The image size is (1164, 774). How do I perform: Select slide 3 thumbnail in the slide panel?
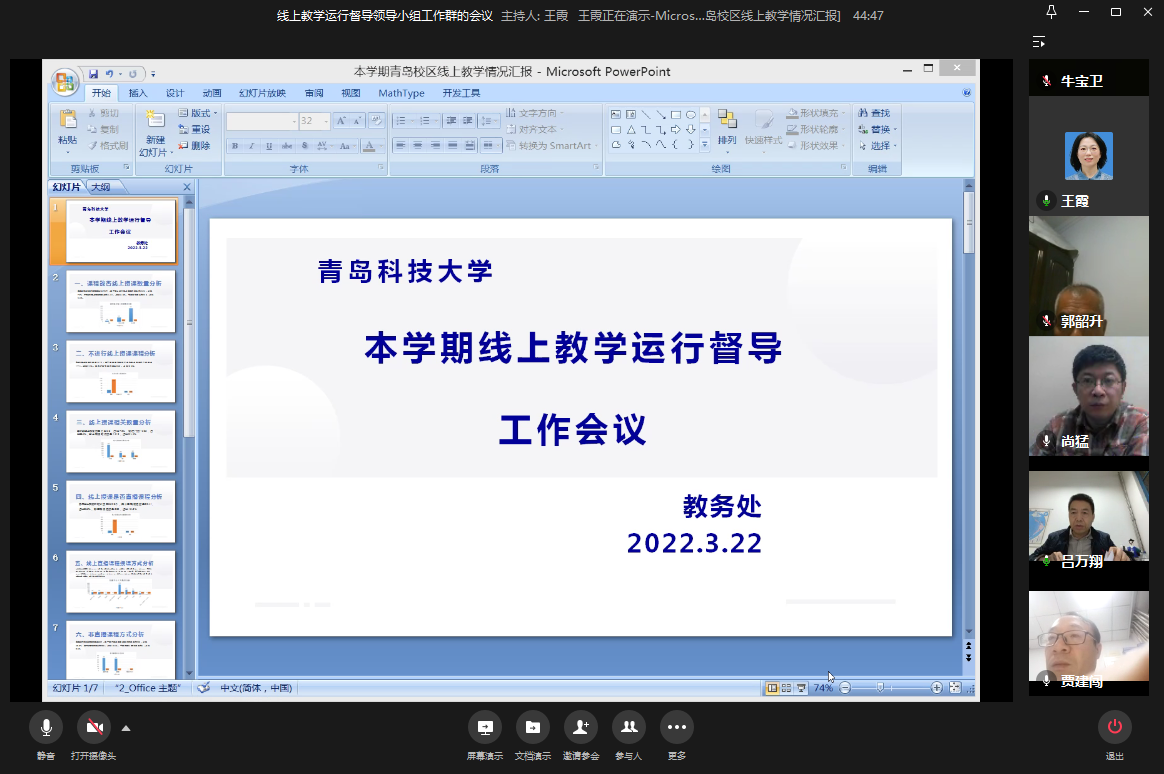[121, 371]
